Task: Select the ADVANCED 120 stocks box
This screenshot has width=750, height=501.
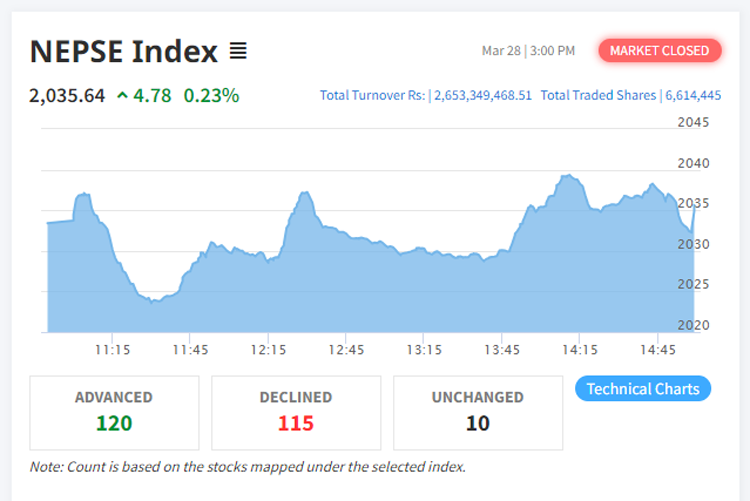Action: pos(114,412)
